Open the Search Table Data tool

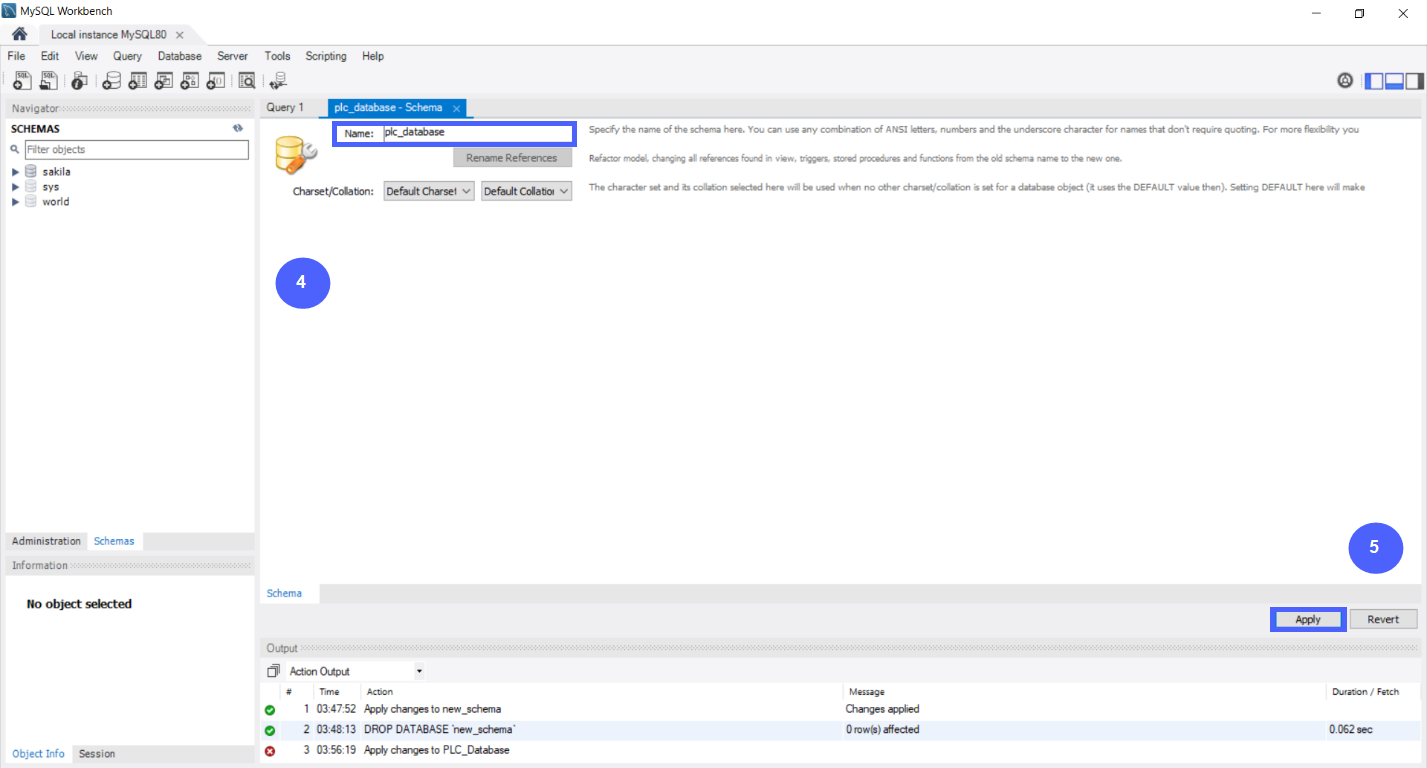247,80
